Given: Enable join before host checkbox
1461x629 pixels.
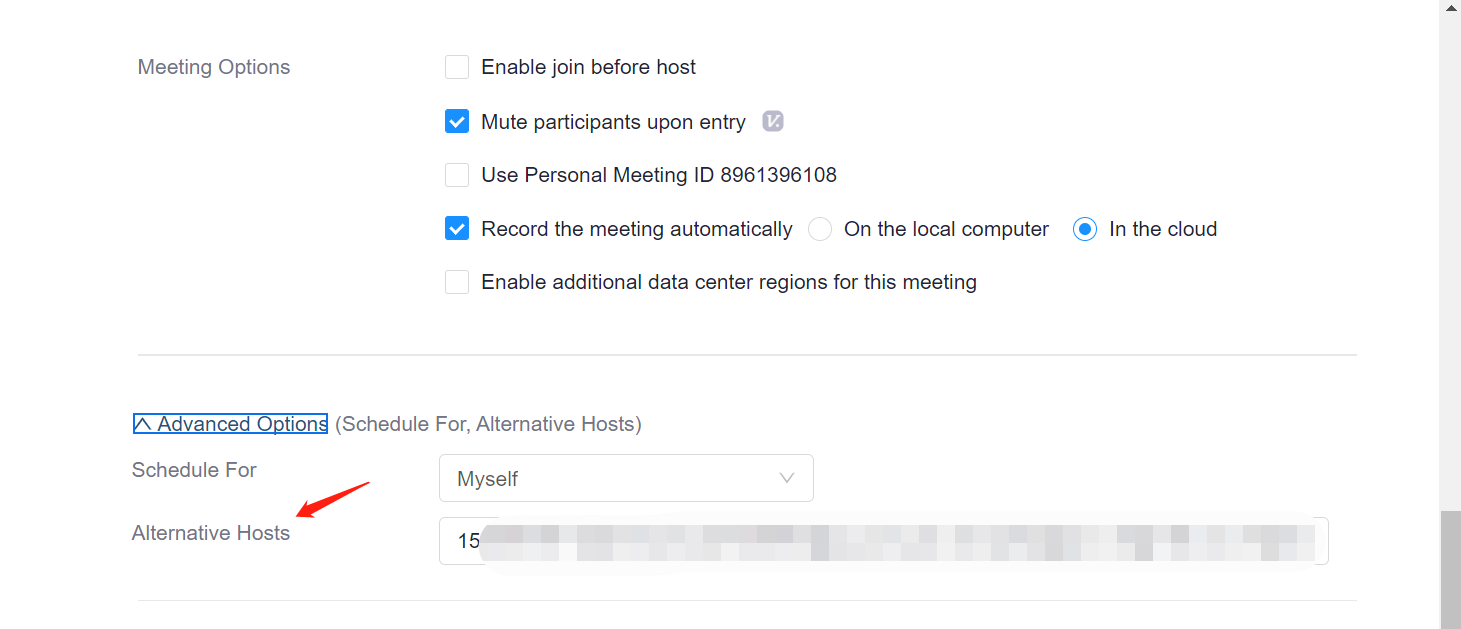Looking at the screenshot, I should pyautogui.click(x=457, y=67).
